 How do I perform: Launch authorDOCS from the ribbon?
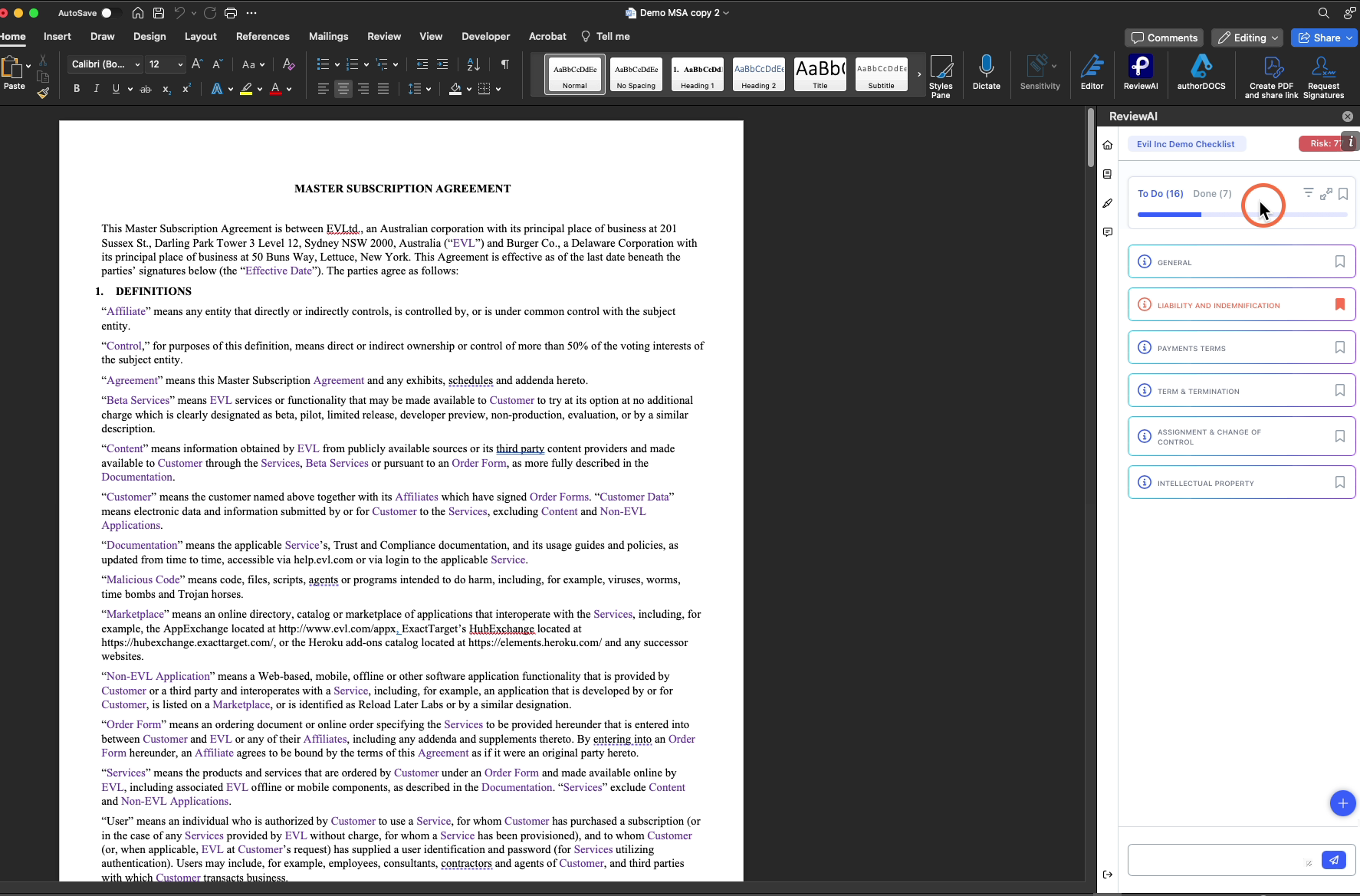pyautogui.click(x=1201, y=73)
